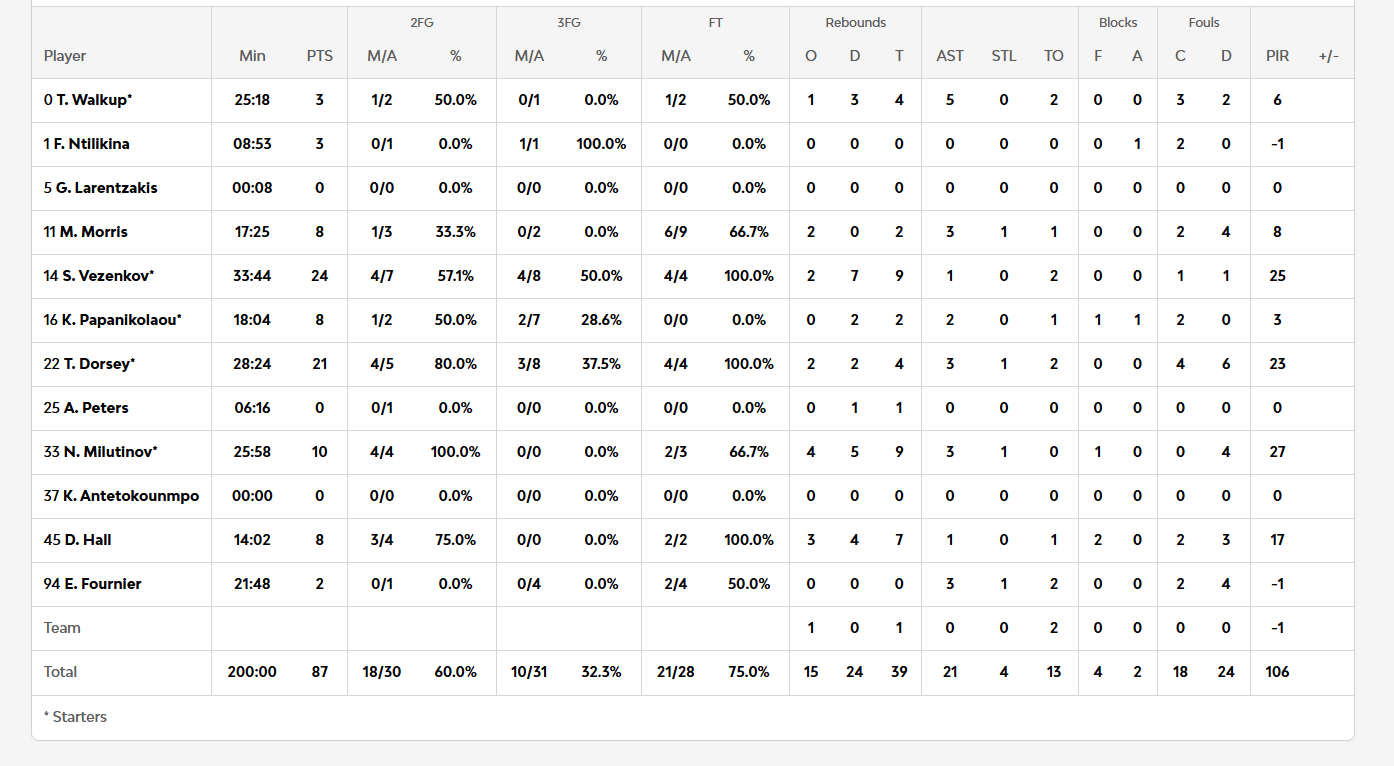
Task: Click the Player column header
Action: [65, 56]
